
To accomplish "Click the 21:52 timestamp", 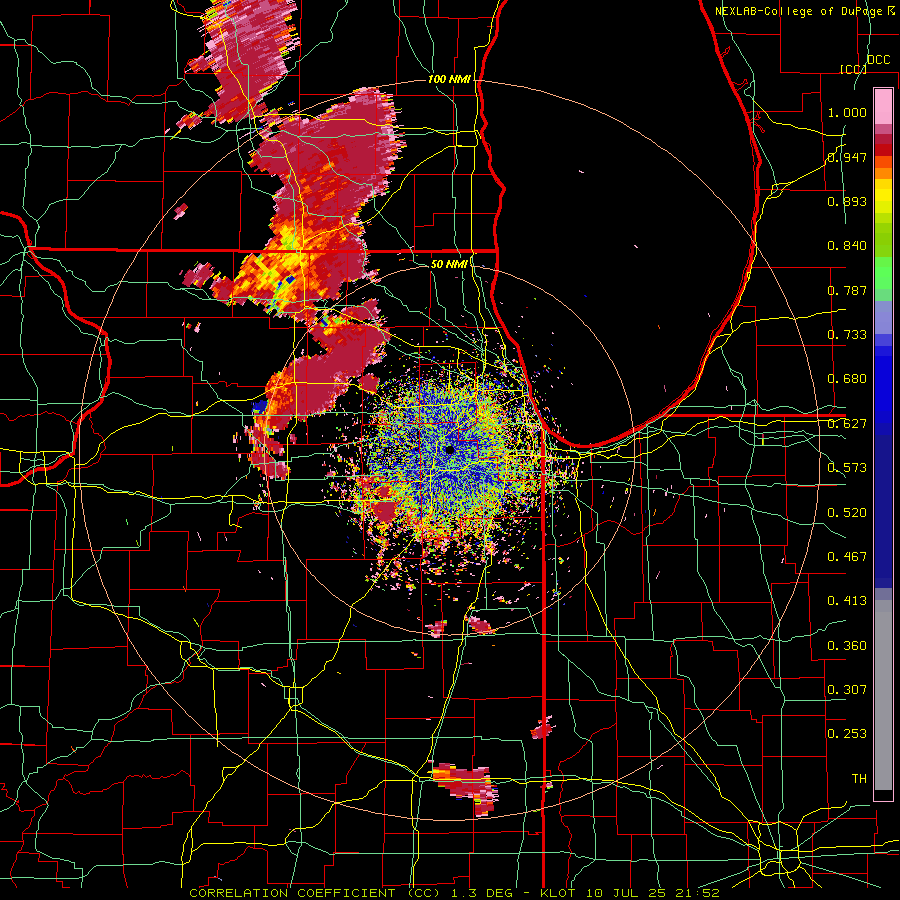I will tap(697, 893).
